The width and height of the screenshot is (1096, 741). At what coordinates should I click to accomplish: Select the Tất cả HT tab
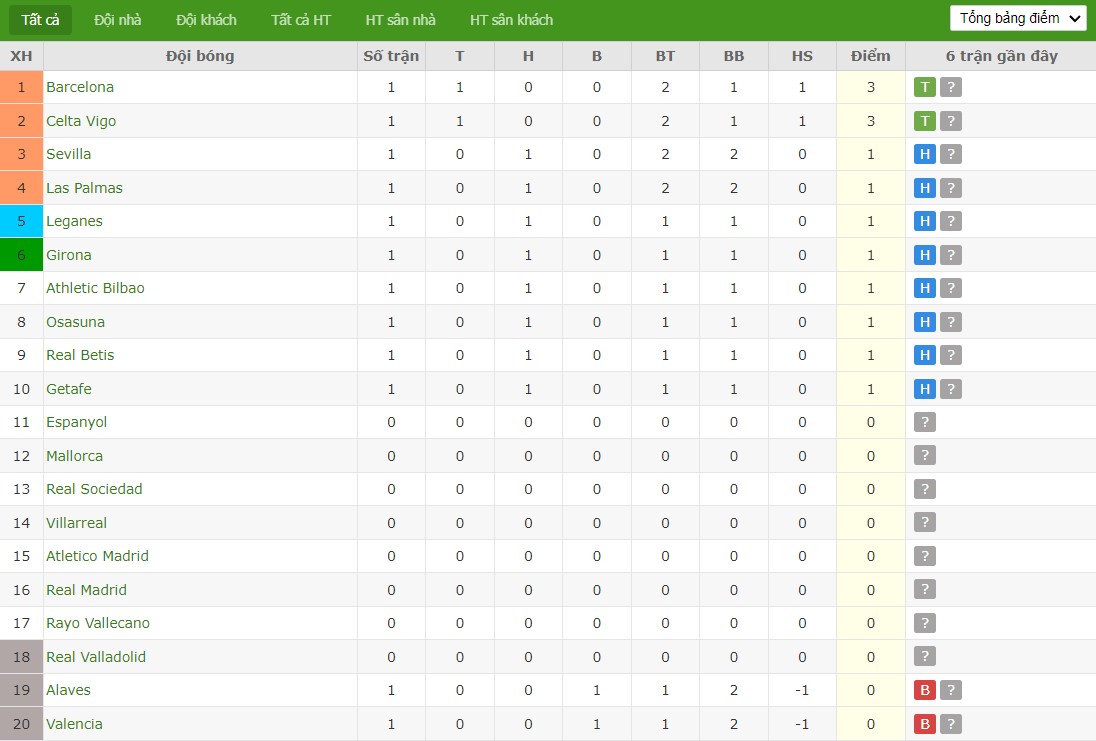coord(301,20)
